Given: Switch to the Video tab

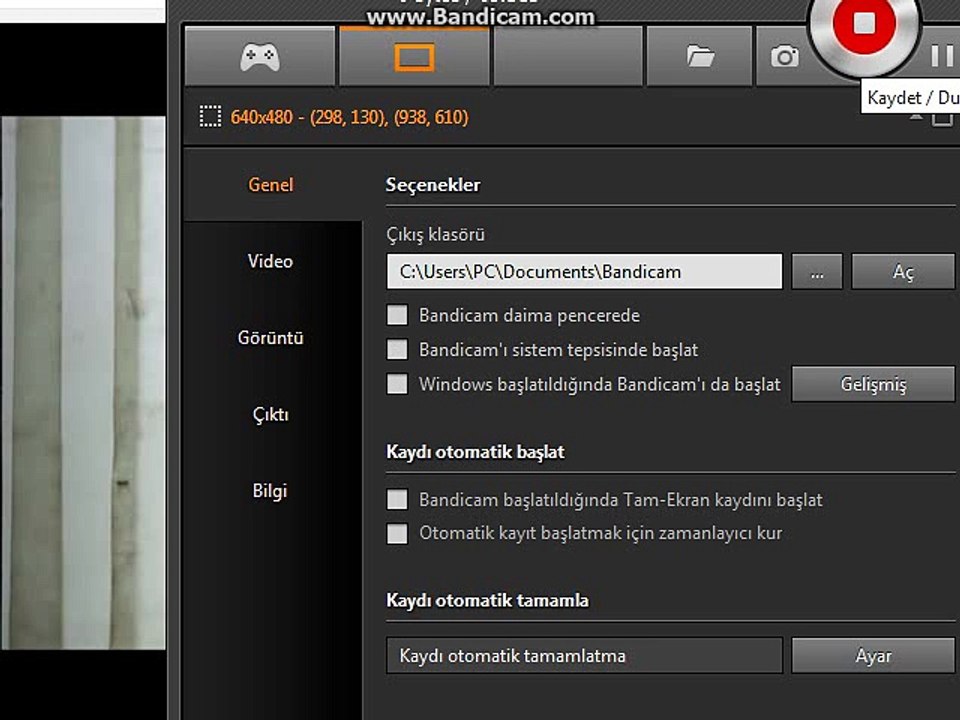Looking at the screenshot, I should click(x=271, y=261).
